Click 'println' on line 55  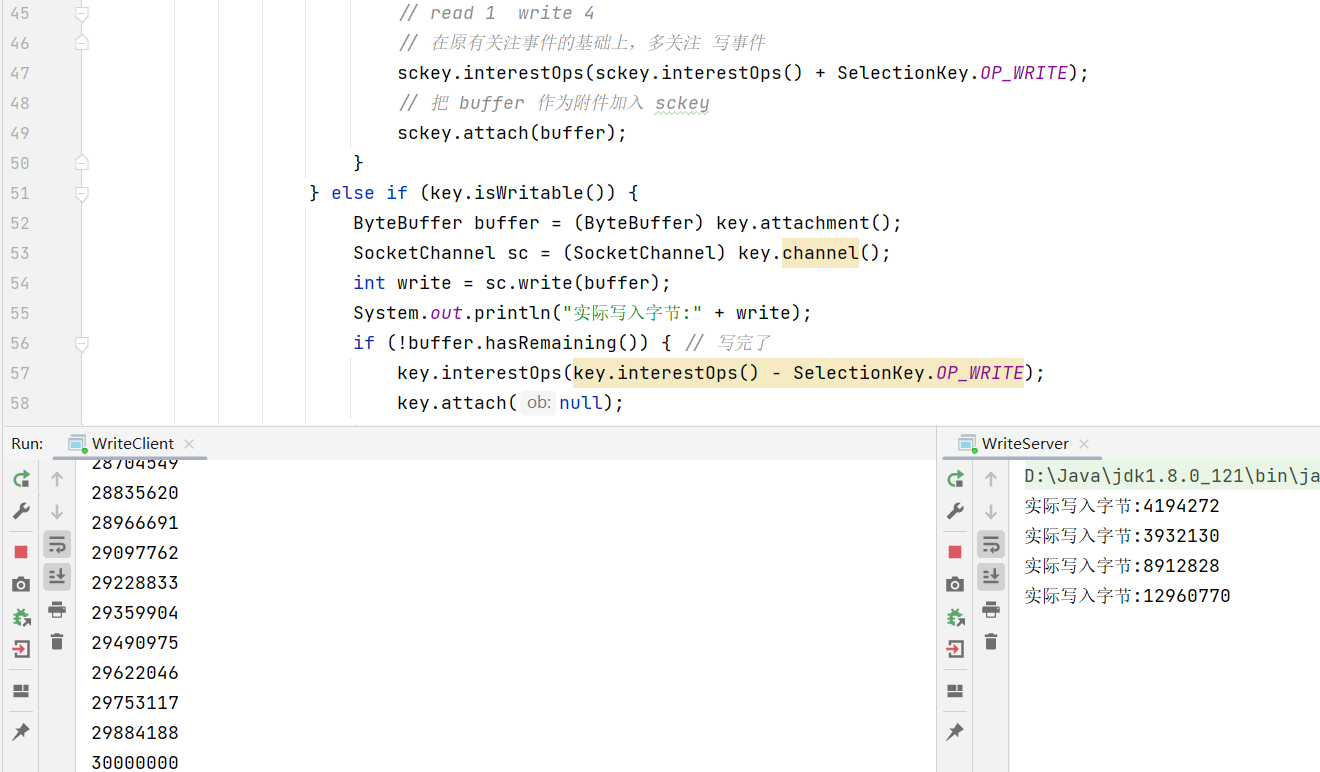512,313
